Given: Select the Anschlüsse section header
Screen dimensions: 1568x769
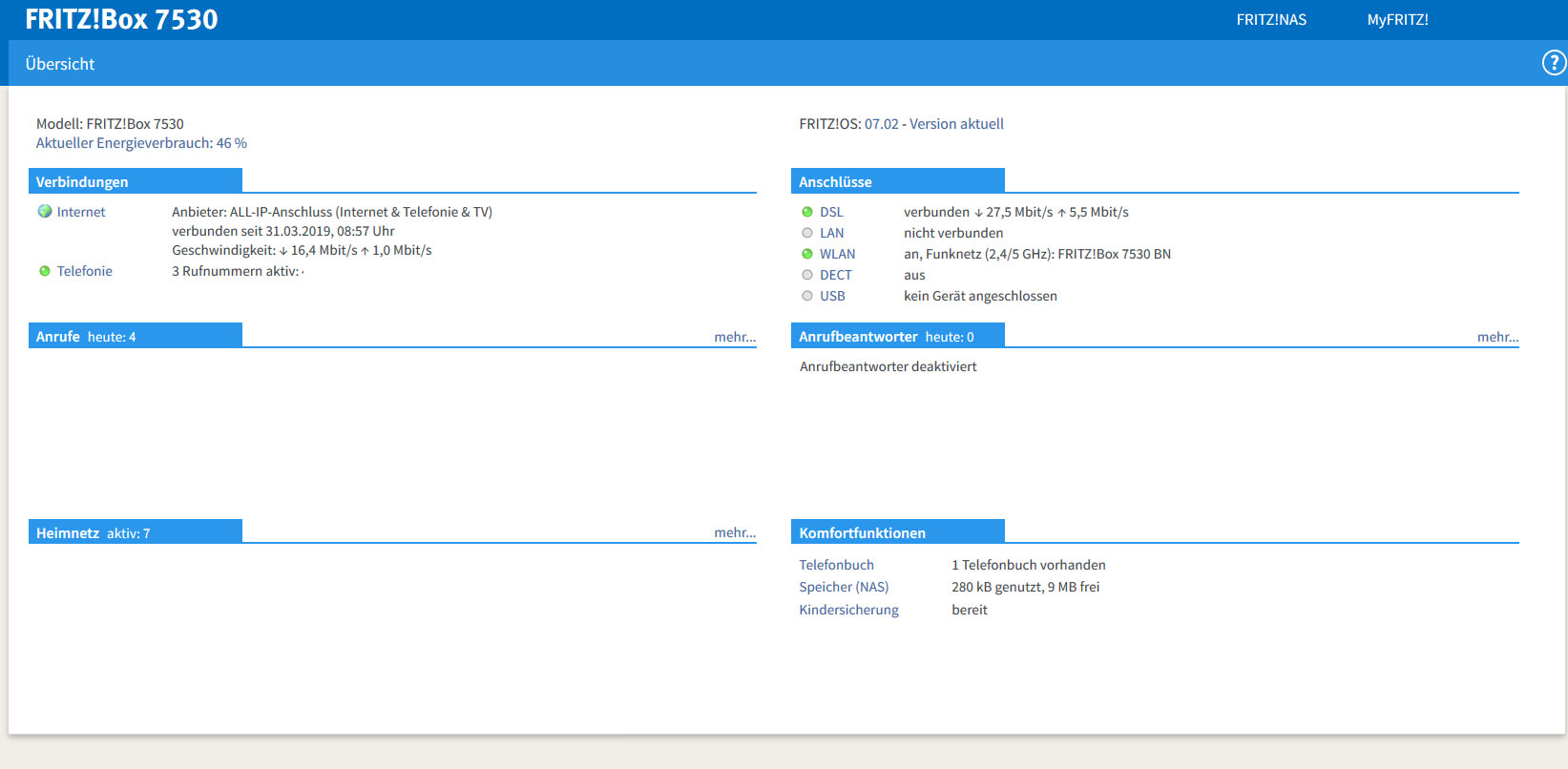Looking at the screenshot, I should click(898, 181).
